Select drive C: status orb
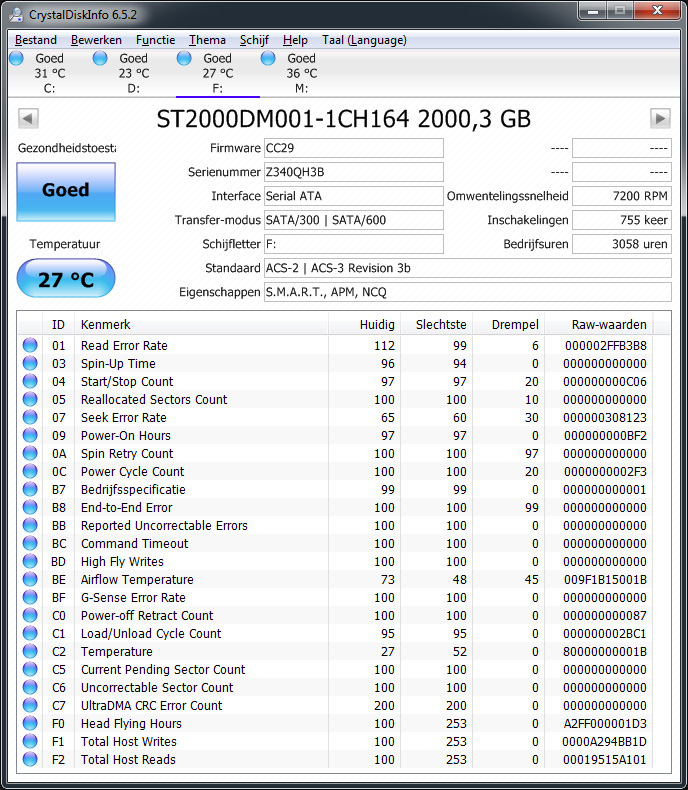This screenshot has height=790, width=688. tap(17, 58)
